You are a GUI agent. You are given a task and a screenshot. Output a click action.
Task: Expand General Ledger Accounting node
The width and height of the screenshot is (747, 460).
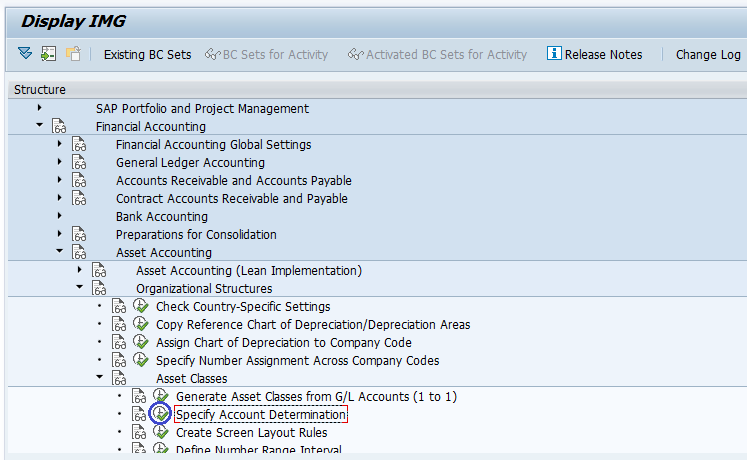pos(60,162)
